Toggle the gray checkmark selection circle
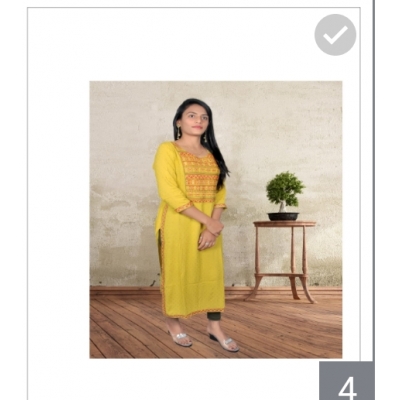The height and width of the screenshot is (400, 400). pyautogui.click(x=335, y=35)
